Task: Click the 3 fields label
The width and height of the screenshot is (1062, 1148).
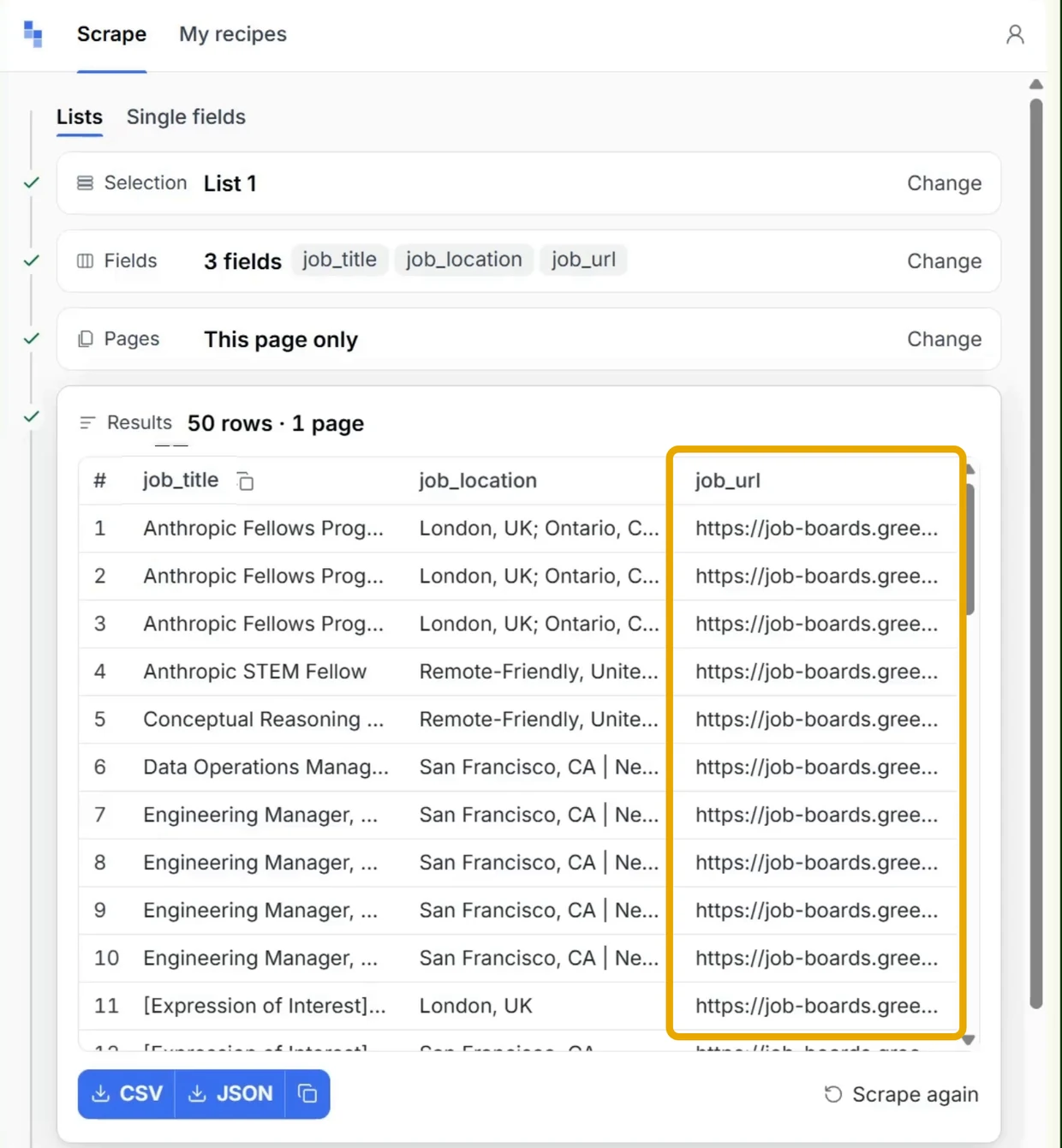Action: 242,261
